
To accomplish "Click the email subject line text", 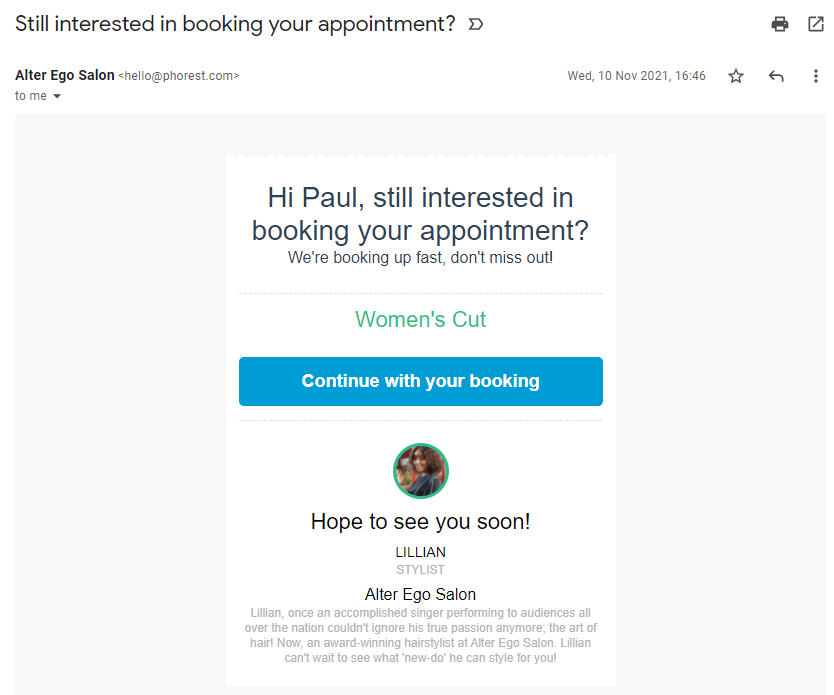I will click(235, 24).
